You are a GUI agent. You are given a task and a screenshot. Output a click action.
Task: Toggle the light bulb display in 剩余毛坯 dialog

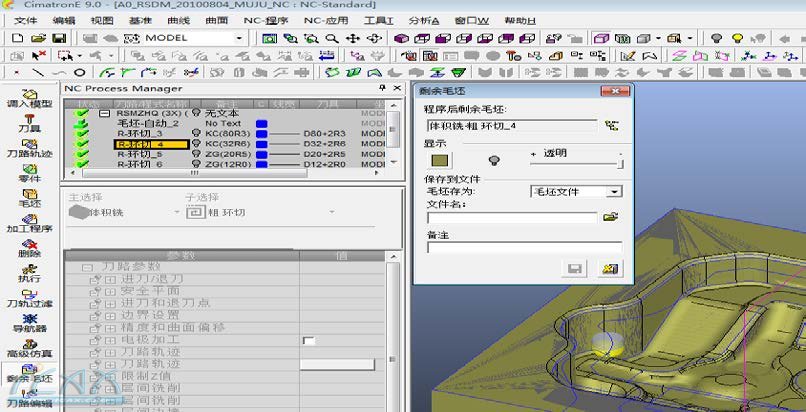493,160
